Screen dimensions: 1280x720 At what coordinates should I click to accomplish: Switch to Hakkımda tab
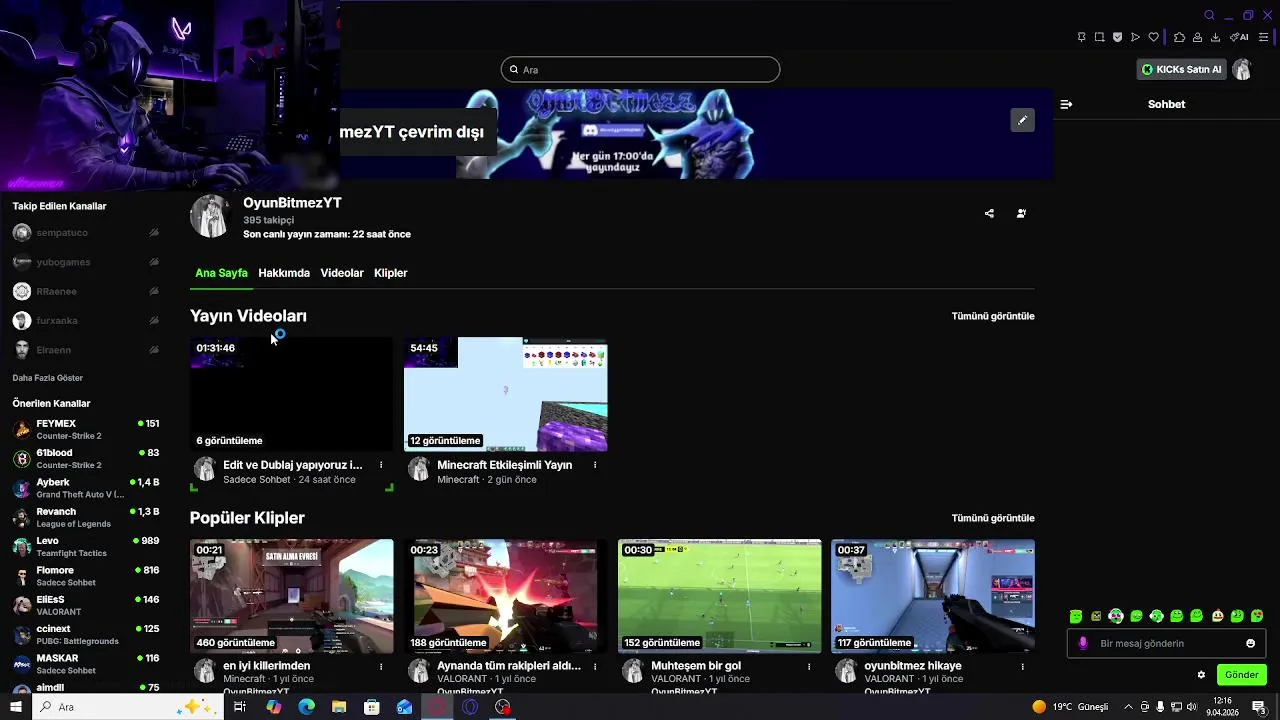(284, 273)
